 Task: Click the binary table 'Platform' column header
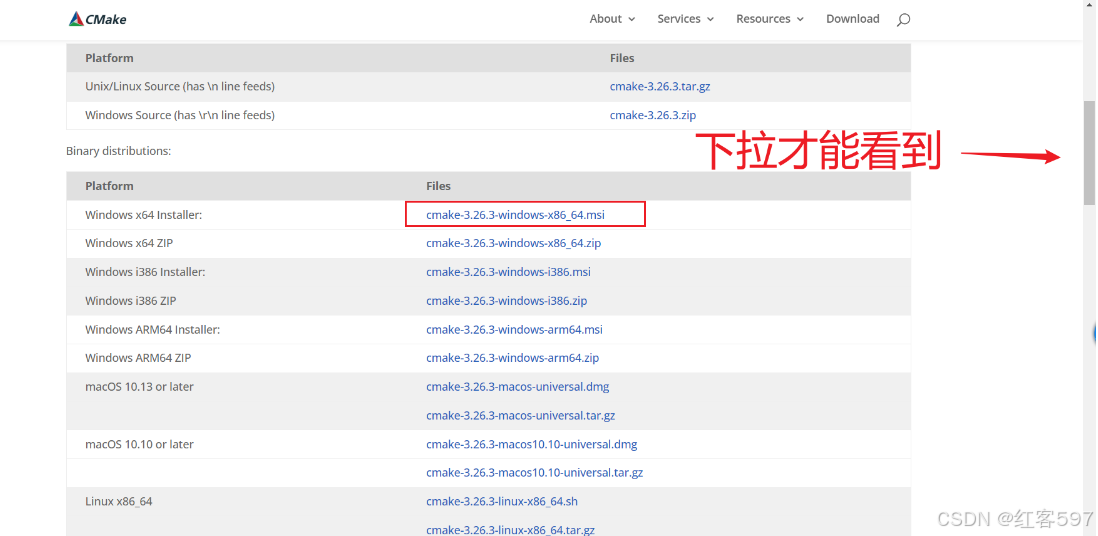[x=109, y=186]
